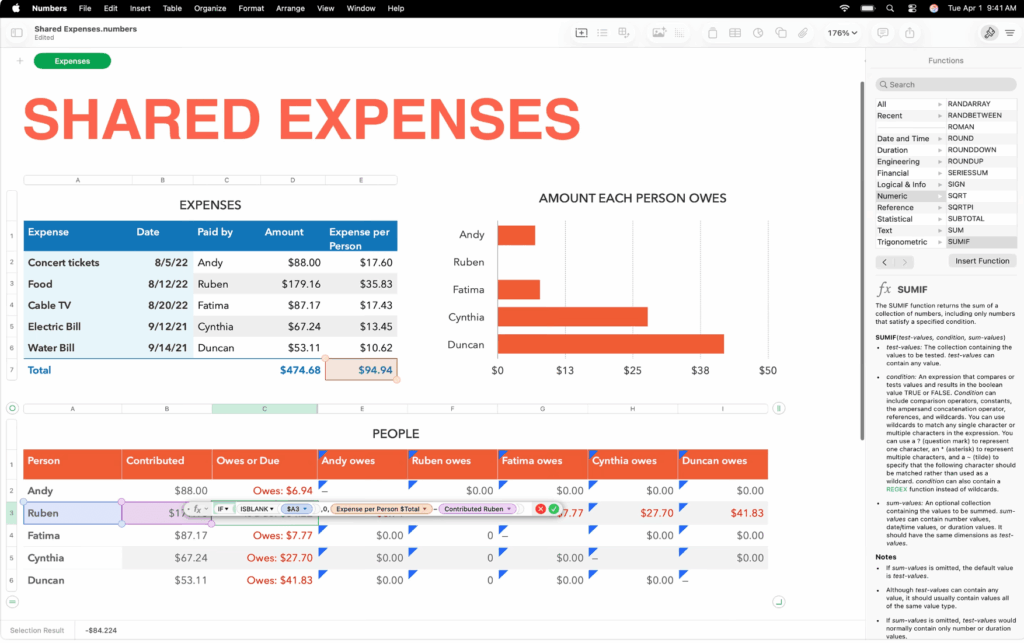Screen dimensions: 1024x643
Task: Open comments with the Comment bubble icon
Action: [882, 33]
